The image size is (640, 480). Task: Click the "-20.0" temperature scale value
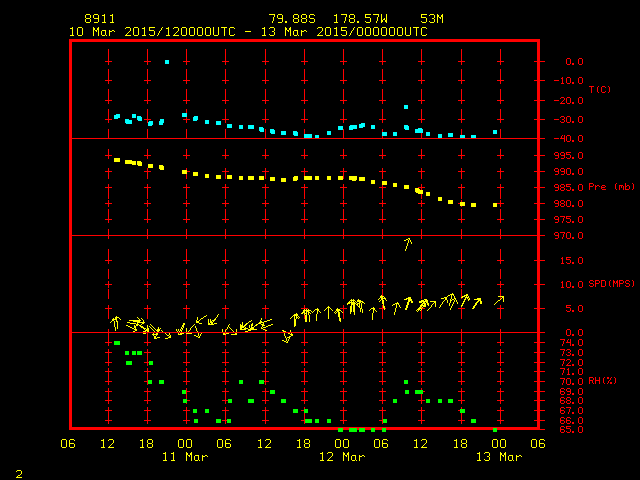click(x=569, y=100)
